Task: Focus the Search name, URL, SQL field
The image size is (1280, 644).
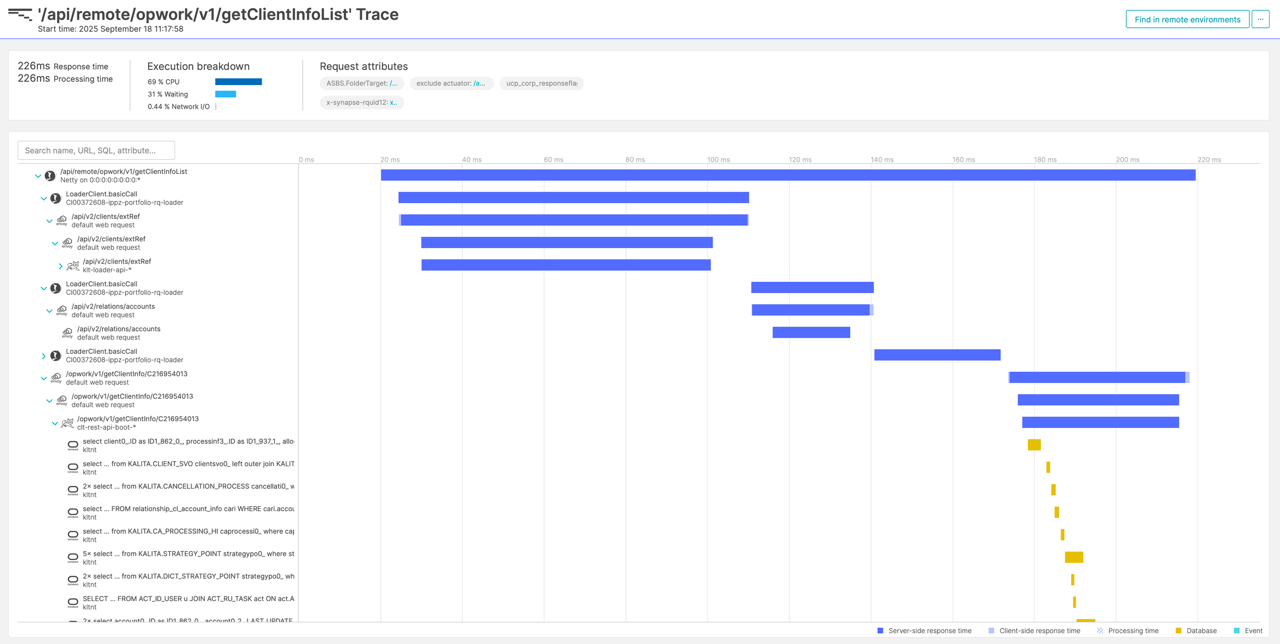Action: 96,150
